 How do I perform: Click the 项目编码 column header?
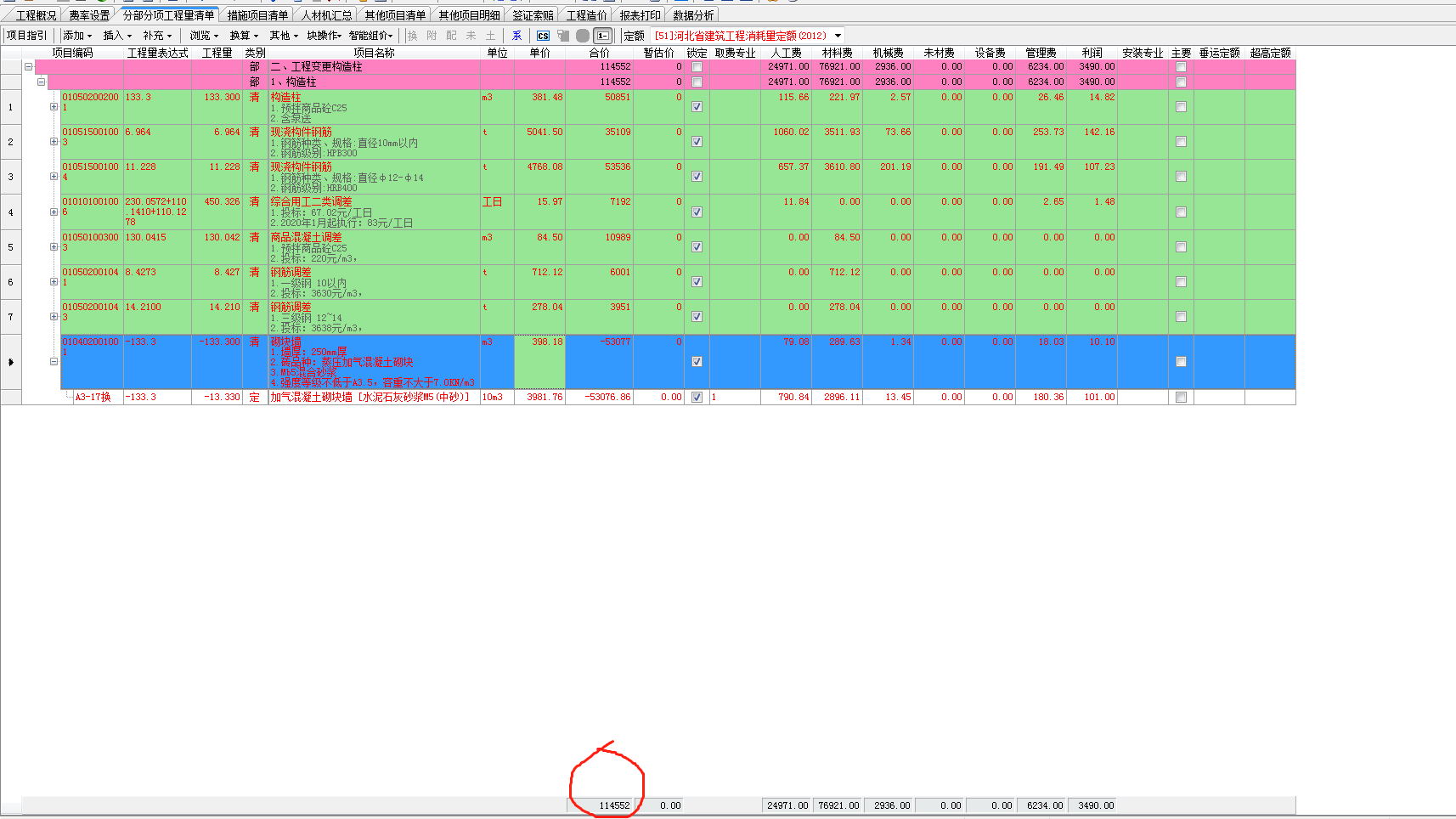coord(72,53)
